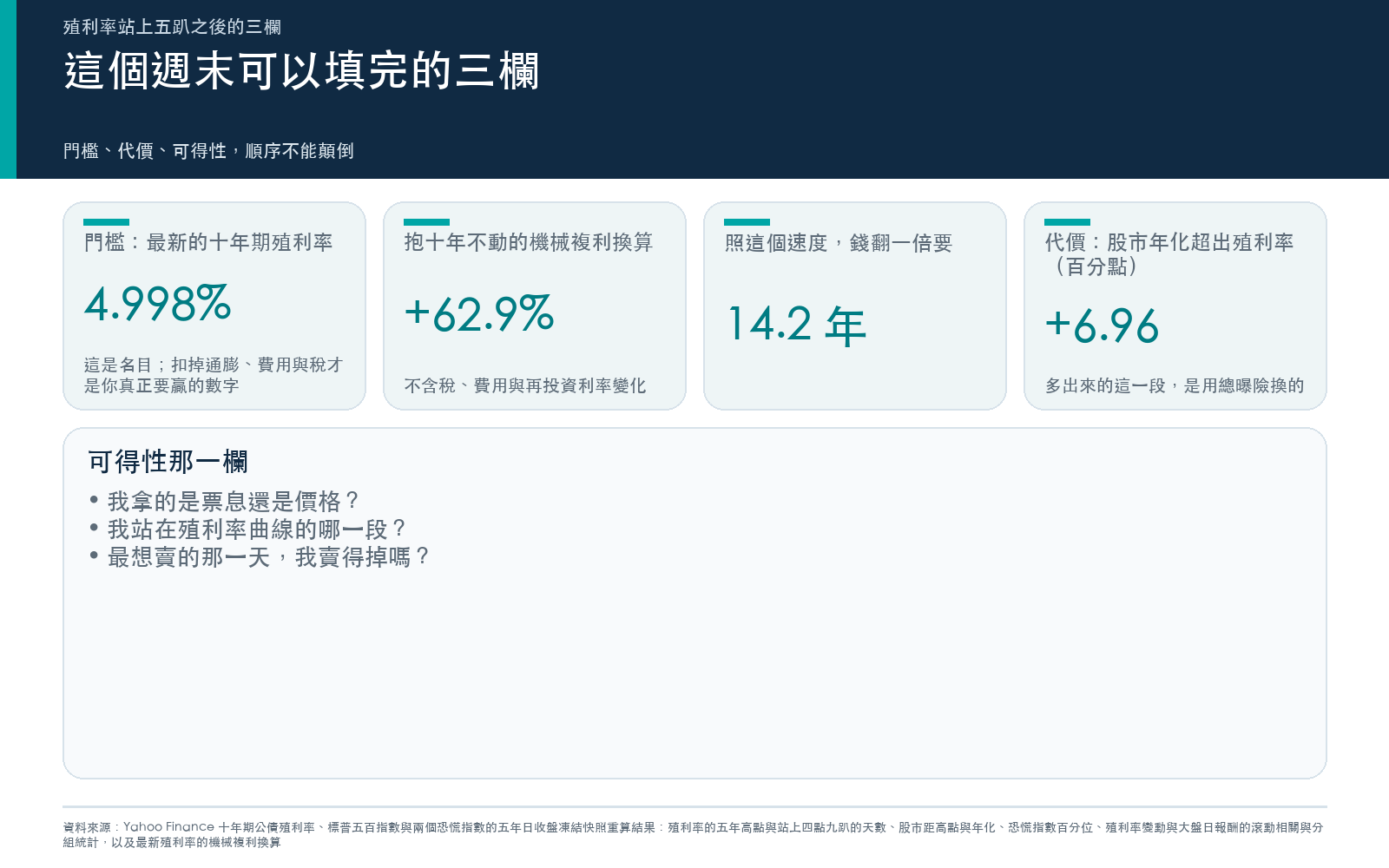The width and height of the screenshot is (1389, 868).
Task: Click the +6.96 figure
Action: click(1102, 326)
